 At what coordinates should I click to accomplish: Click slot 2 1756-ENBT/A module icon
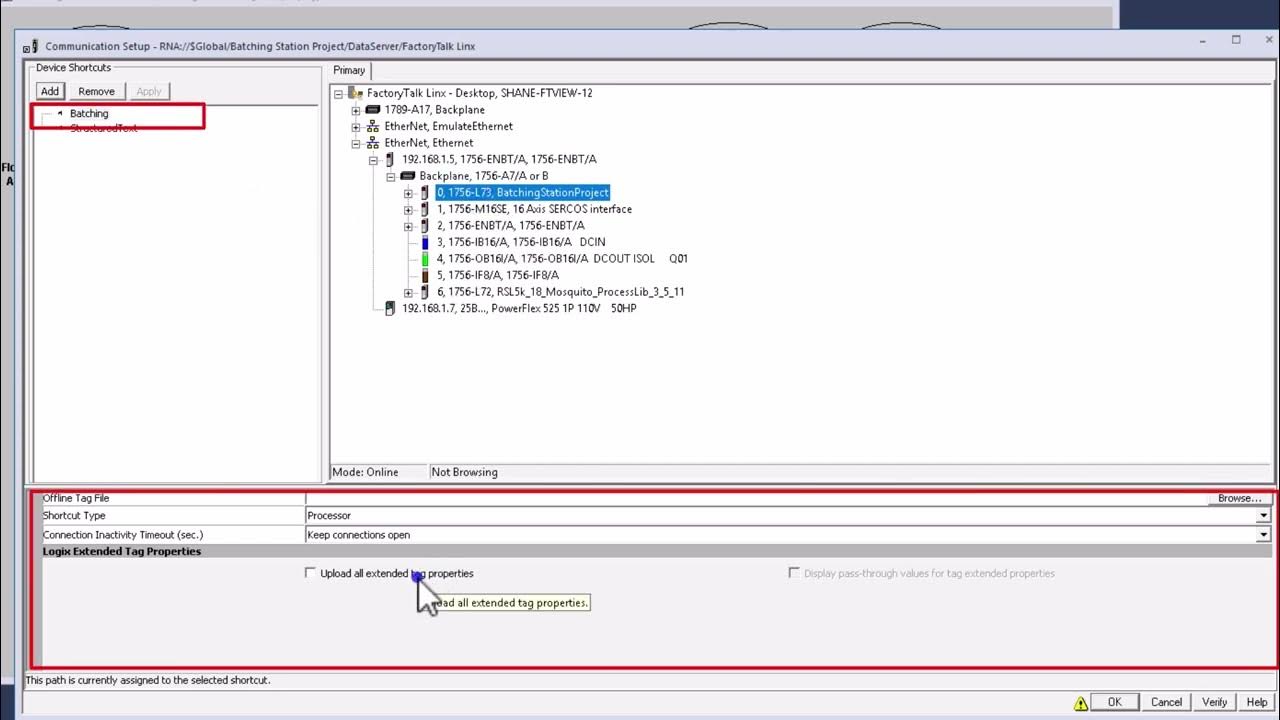click(x=425, y=226)
